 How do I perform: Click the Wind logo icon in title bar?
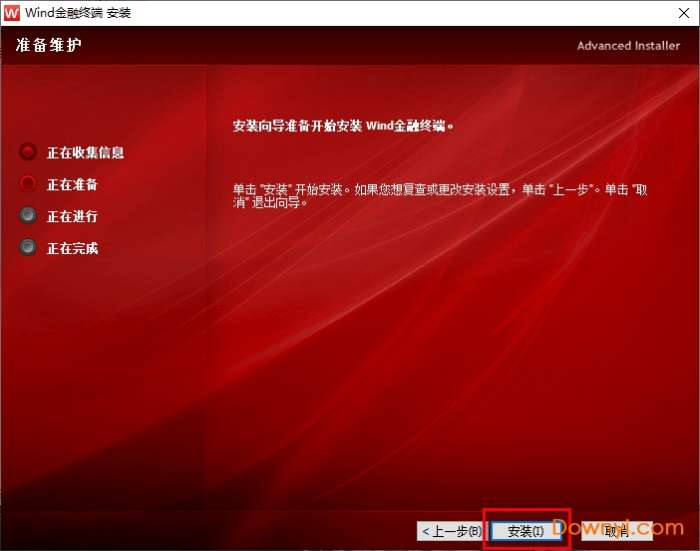click(12, 13)
